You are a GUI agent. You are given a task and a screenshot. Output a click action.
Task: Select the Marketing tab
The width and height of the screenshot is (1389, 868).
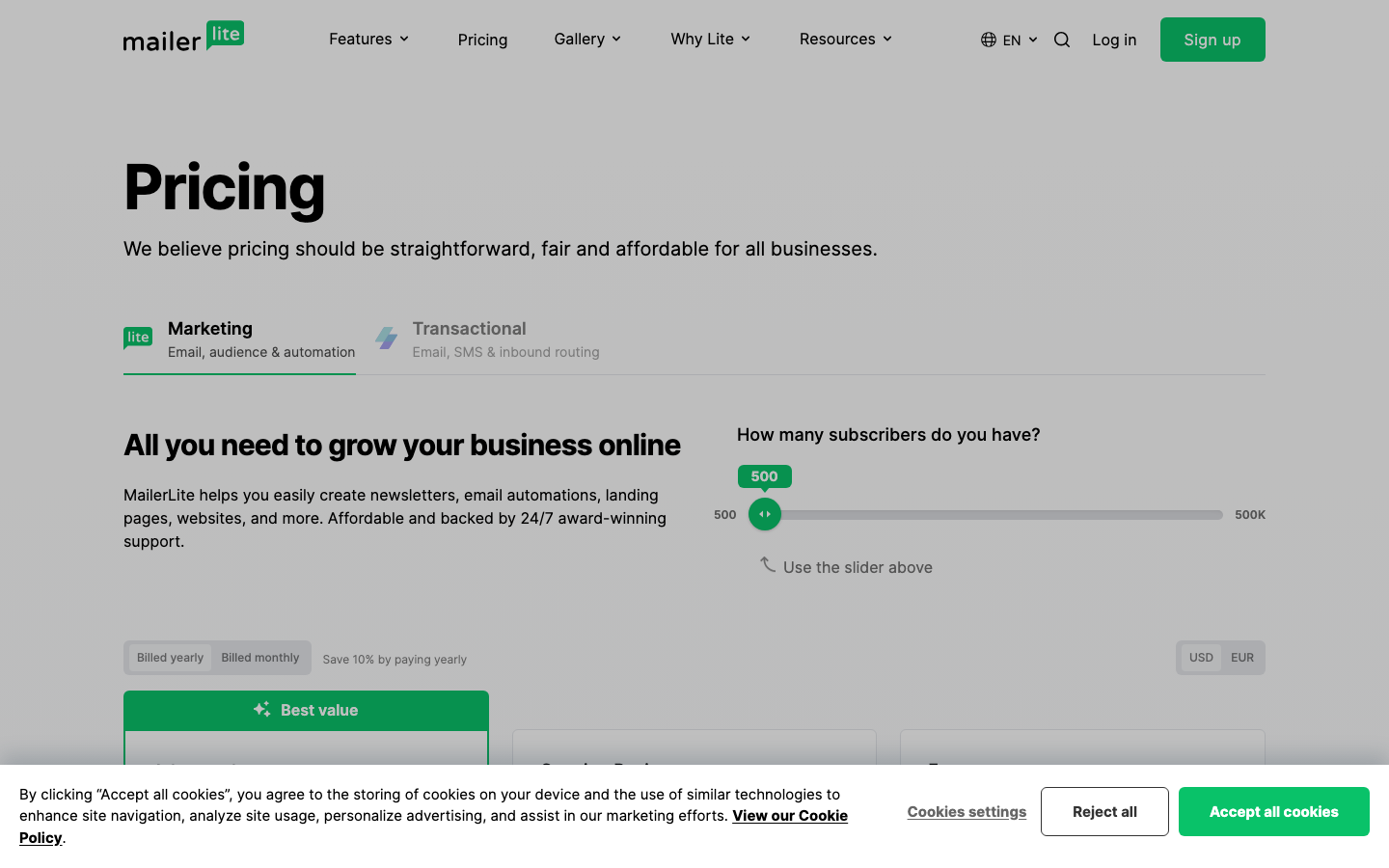239,339
